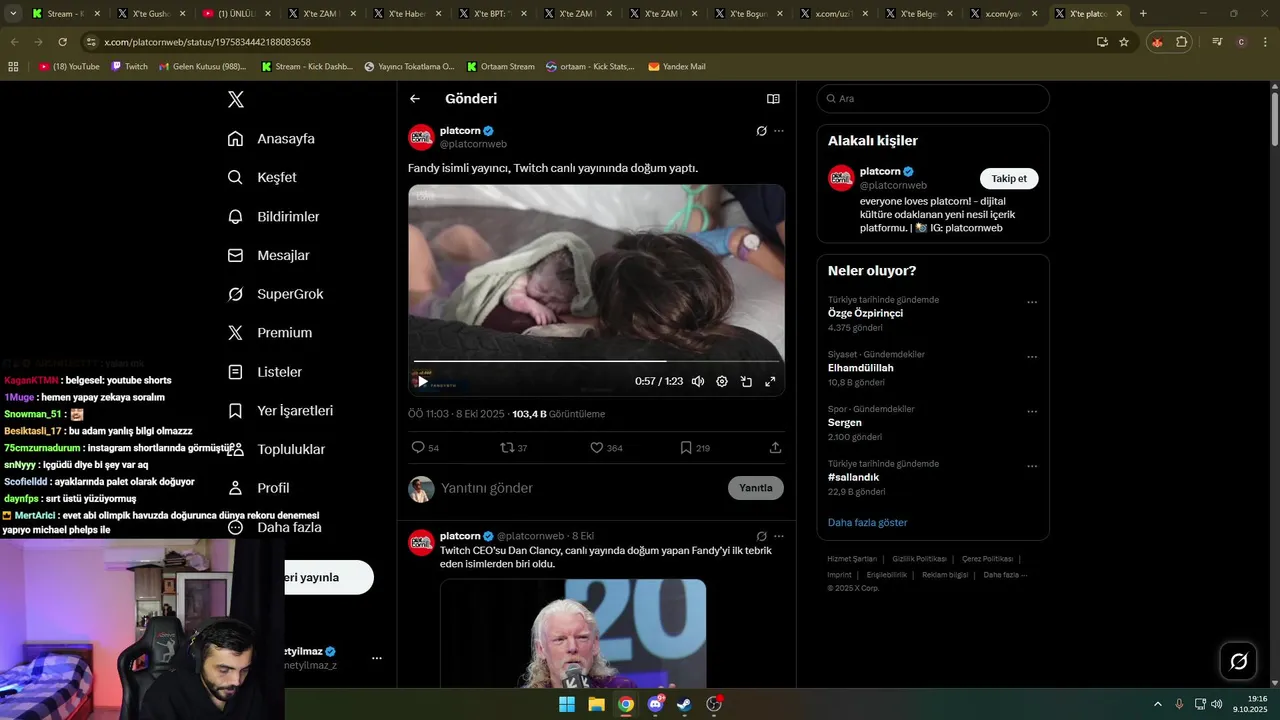This screenshot has width=1280, height=720.
Task: Click Grok icon on the Dan Clancy reply
Action: pos(761,536)
